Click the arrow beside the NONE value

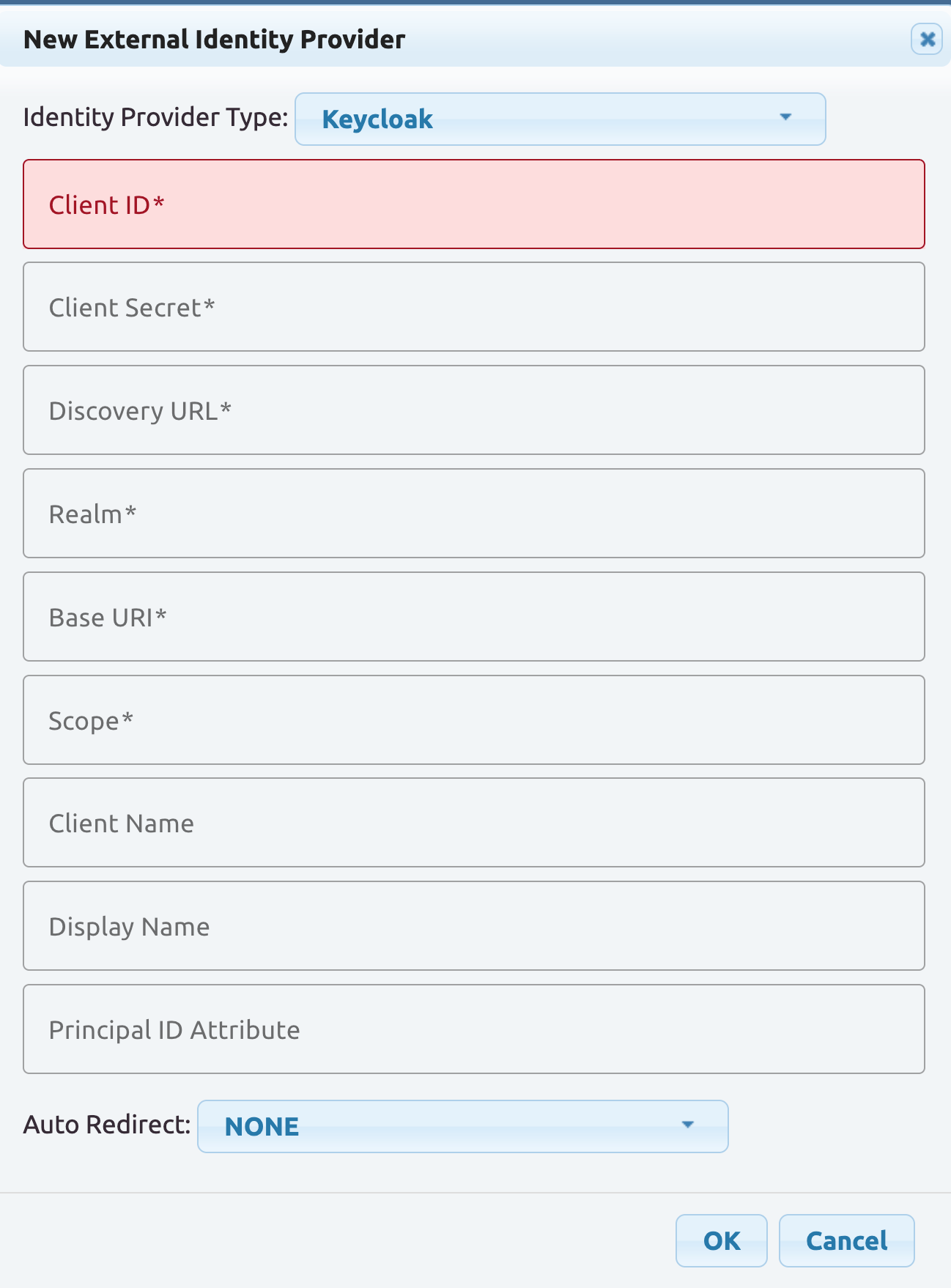coord(687,1125)
